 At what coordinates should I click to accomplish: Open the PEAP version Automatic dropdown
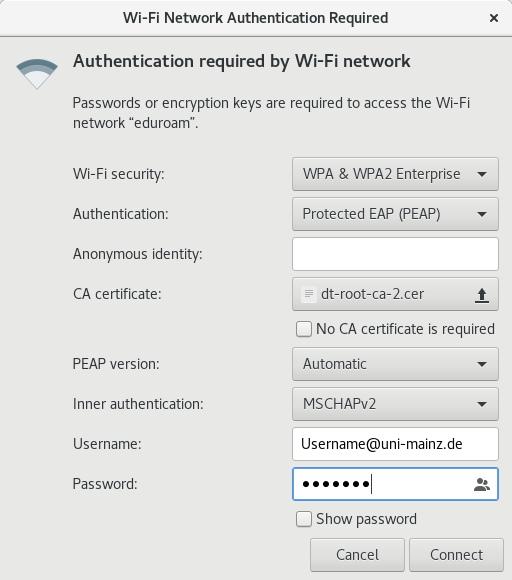coord(395,364)
